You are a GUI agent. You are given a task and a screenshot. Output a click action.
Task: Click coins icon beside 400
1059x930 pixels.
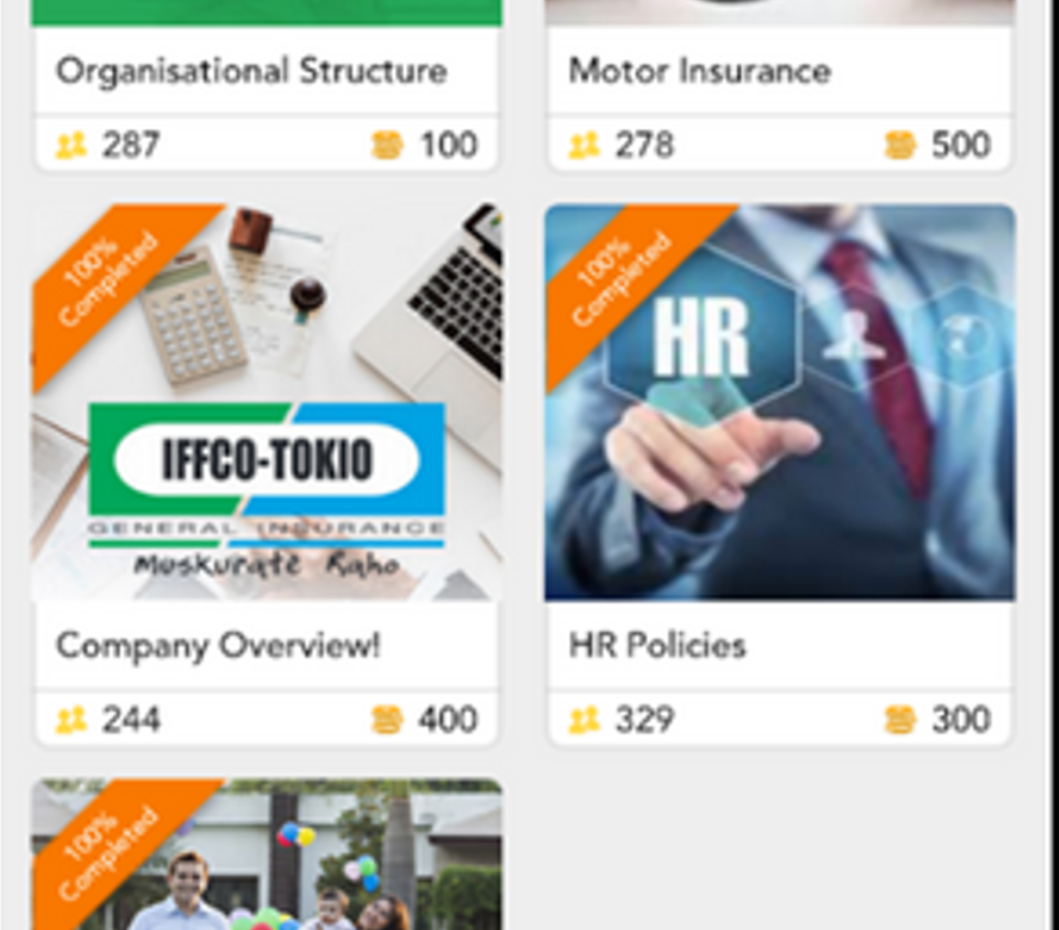click(387, 720)
